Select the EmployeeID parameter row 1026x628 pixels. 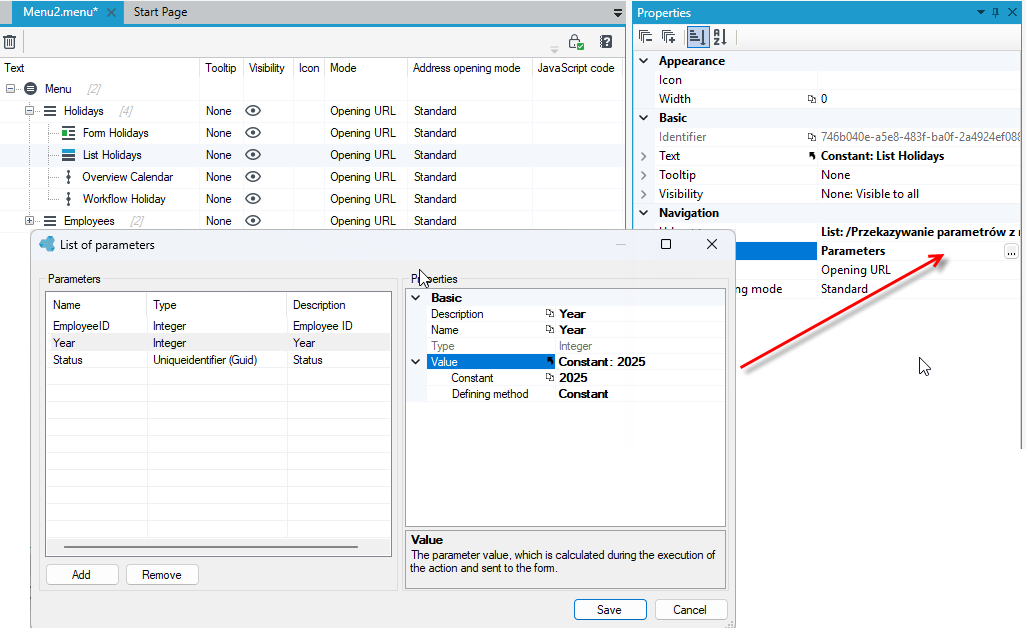[219, 326]
